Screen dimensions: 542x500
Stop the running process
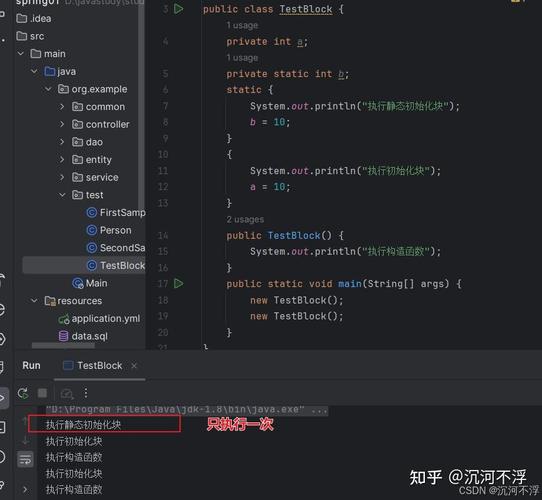(x=42, y=393)
